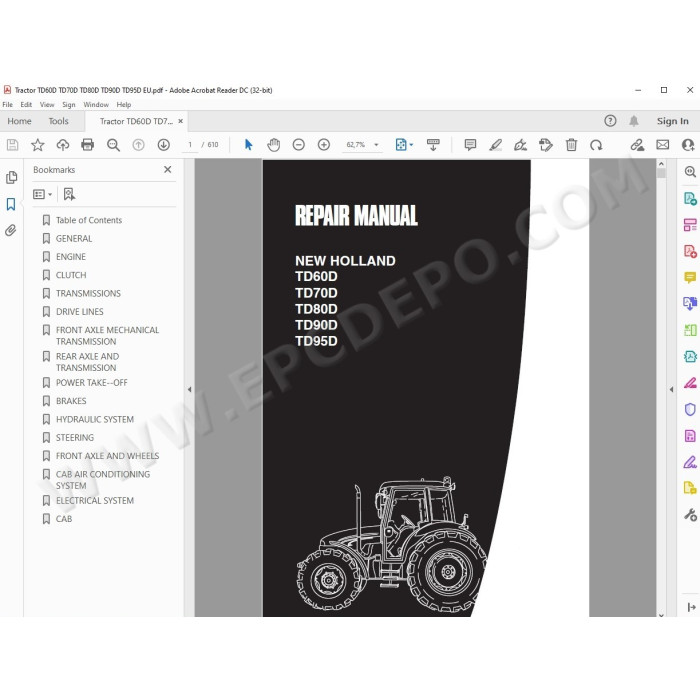Go to the previous page arrow

(x=138, y=145)
